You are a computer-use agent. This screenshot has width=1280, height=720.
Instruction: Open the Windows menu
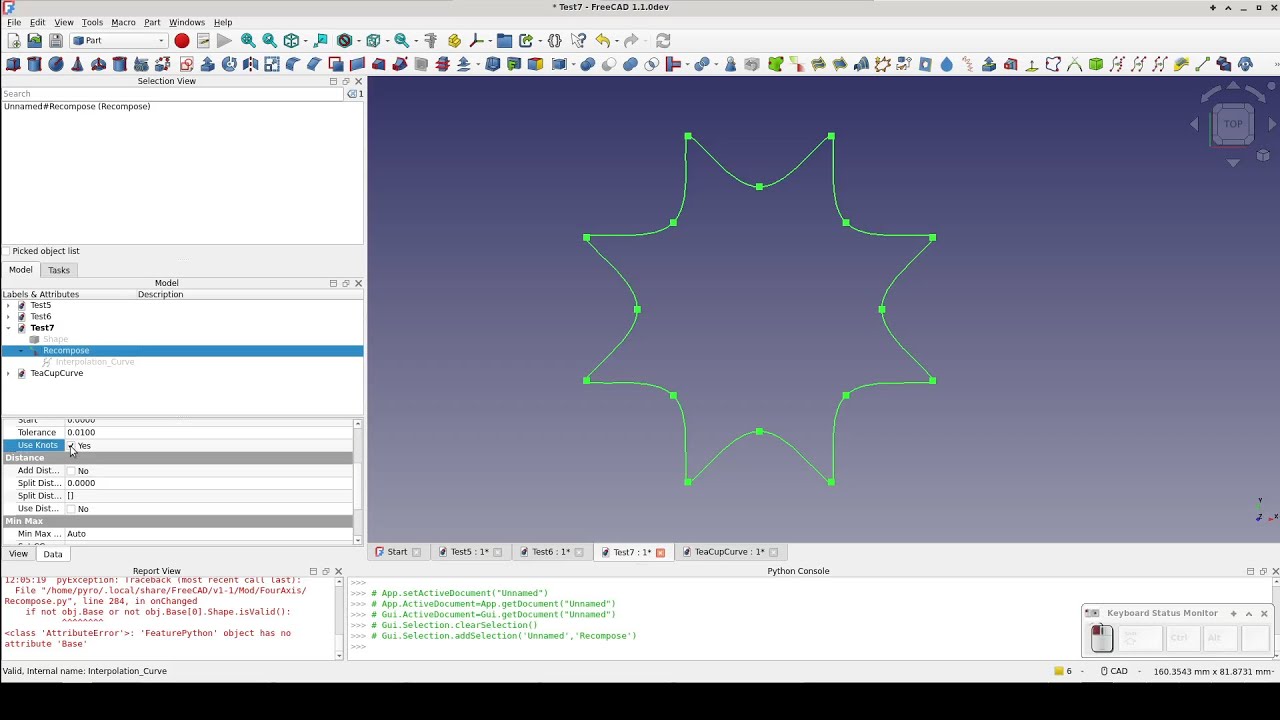click(186, 22)
